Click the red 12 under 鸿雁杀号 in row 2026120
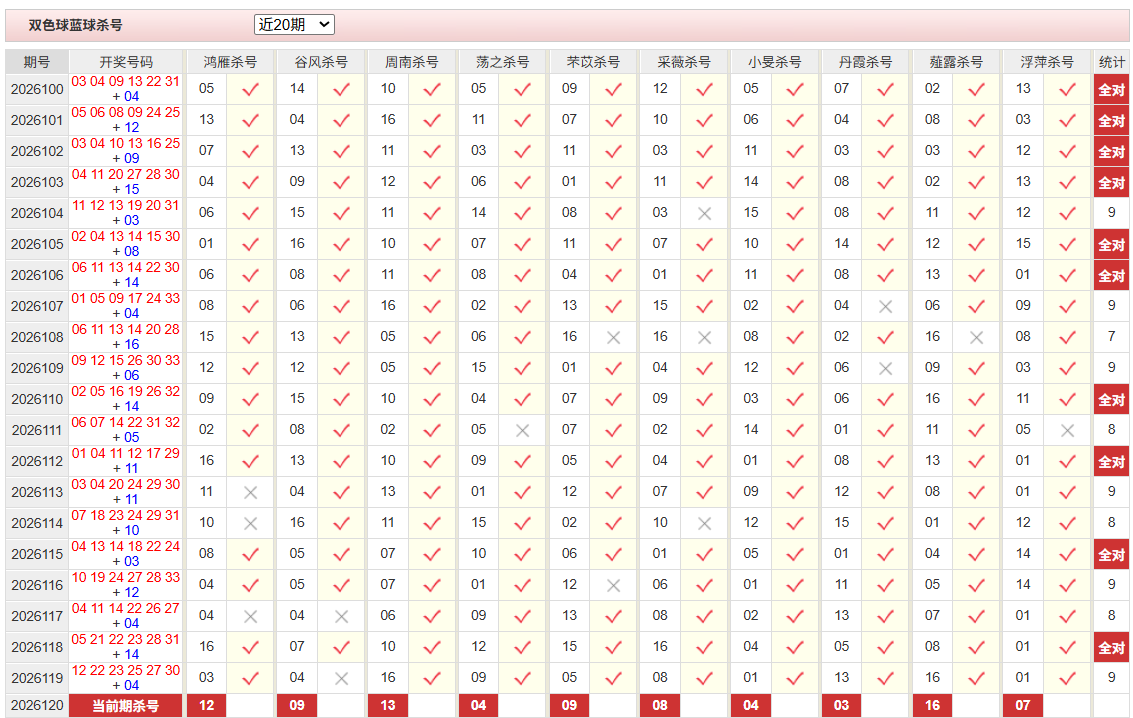1133x718 pixels. click(207, 706)
